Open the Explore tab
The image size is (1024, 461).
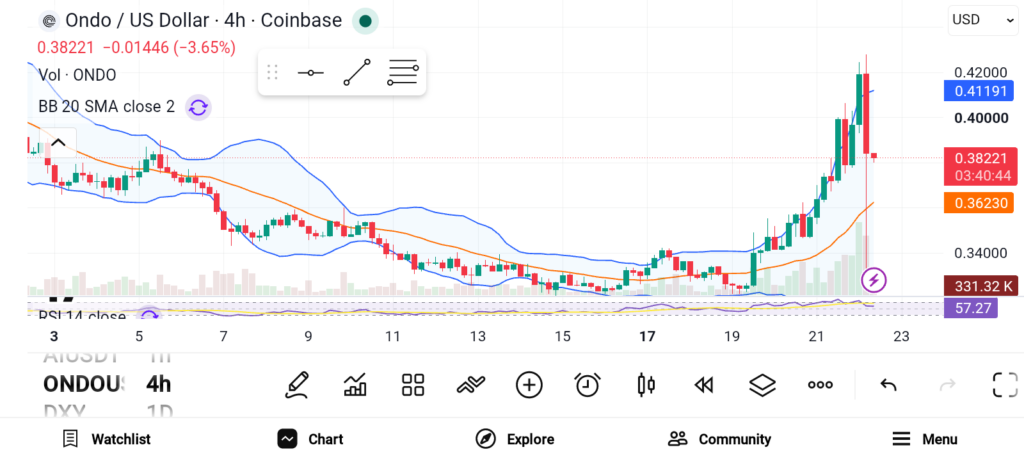515,439
